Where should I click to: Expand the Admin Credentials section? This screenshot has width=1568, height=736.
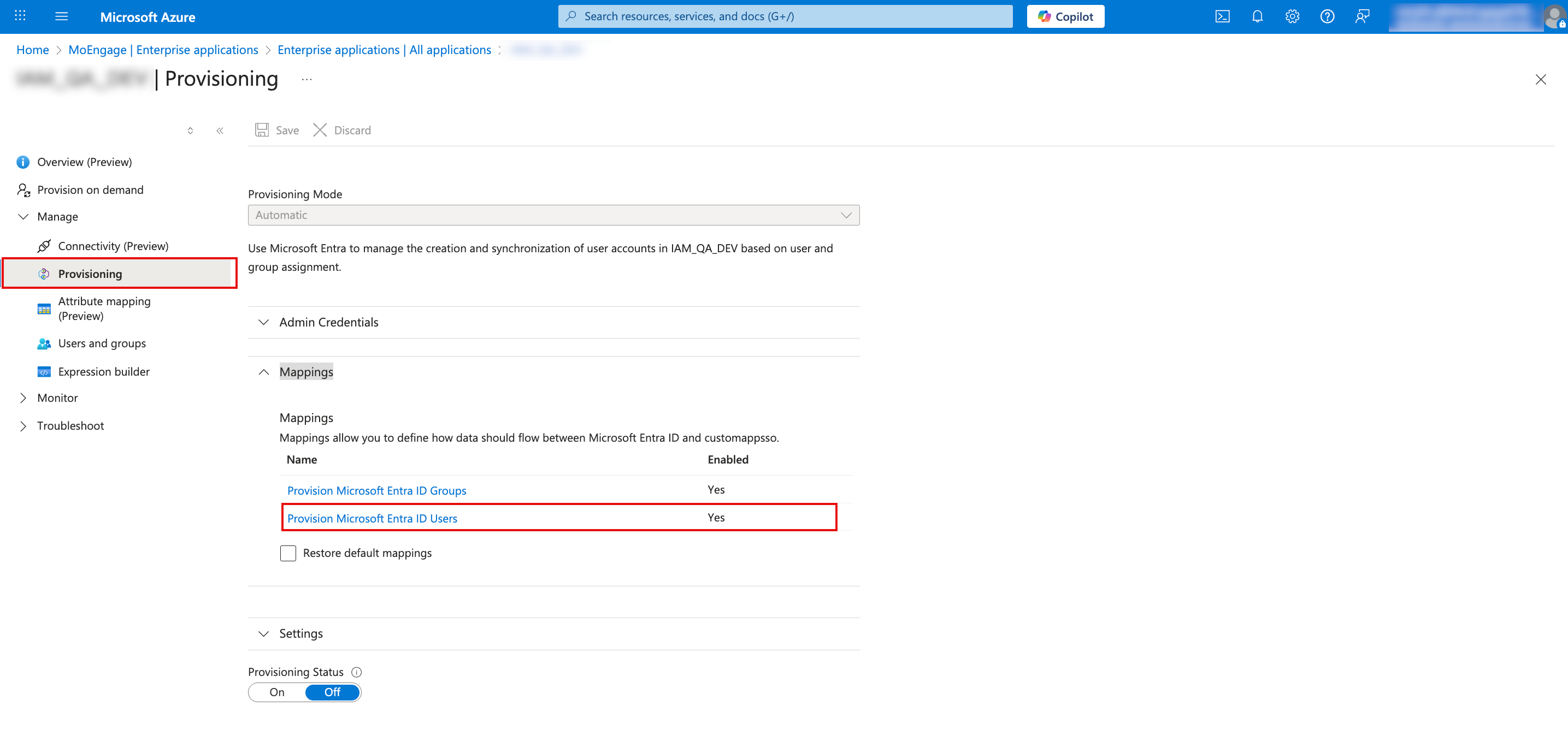329,322
